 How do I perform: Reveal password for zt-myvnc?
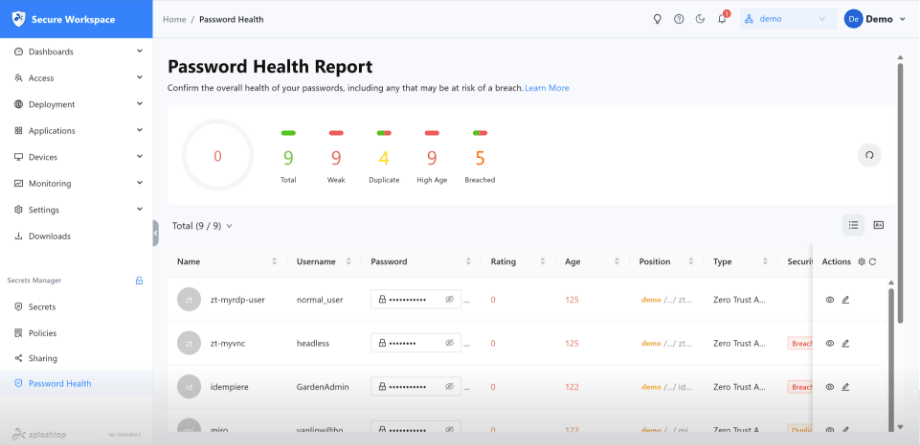[449, 343]
